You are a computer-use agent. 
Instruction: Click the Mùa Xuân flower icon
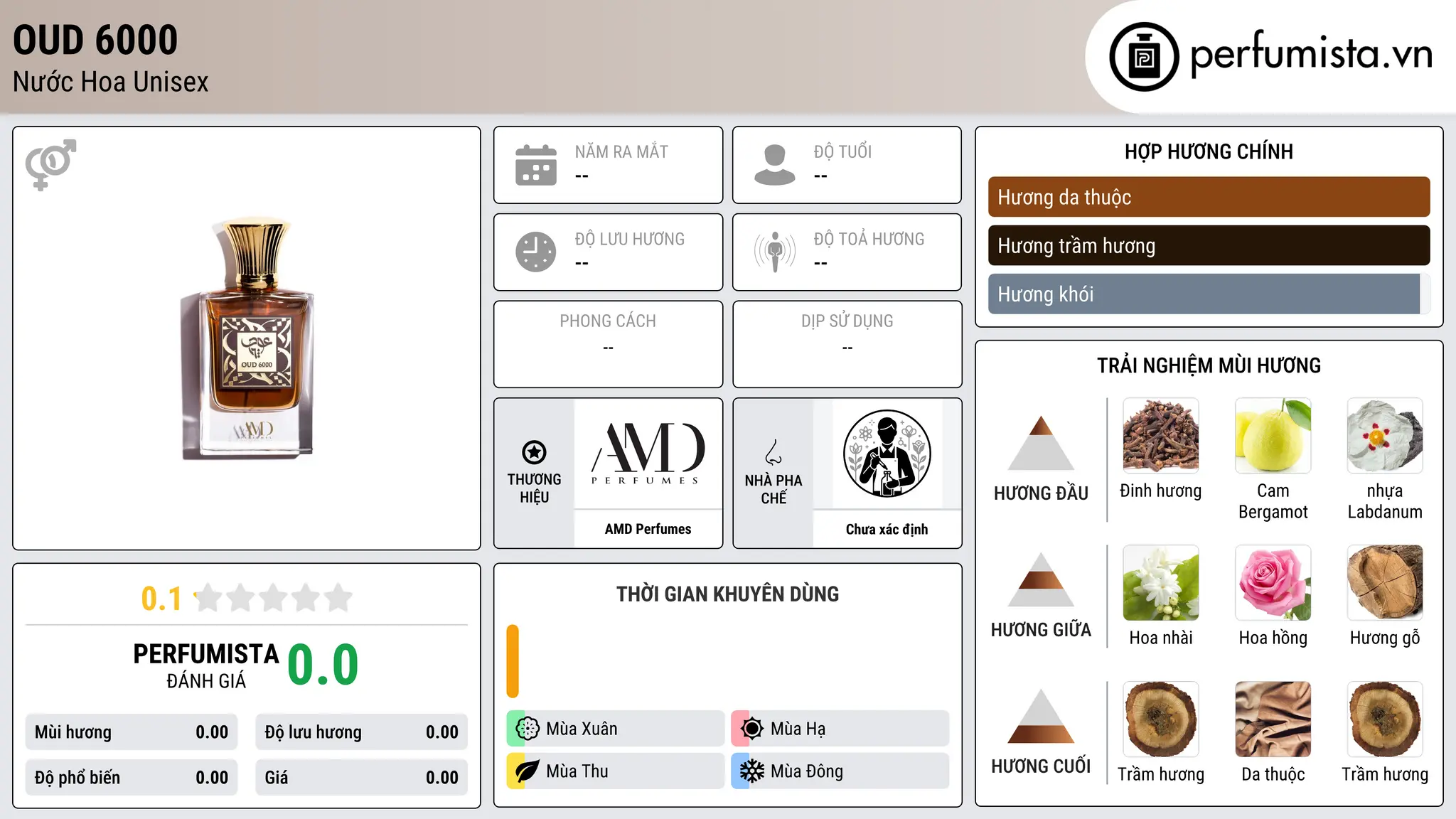[528, 729]
